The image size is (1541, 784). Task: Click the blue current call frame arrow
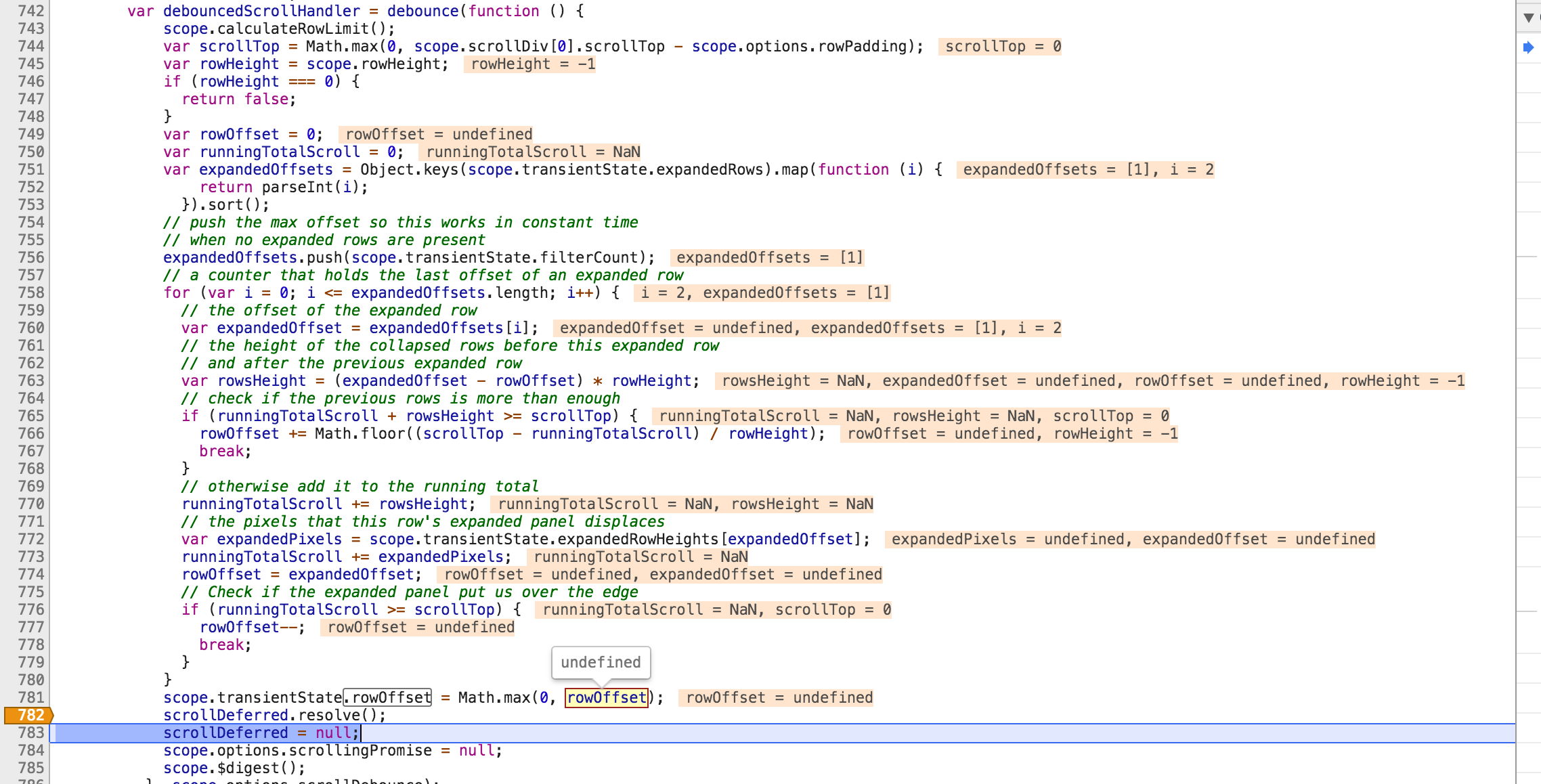tap(1528, 47)
